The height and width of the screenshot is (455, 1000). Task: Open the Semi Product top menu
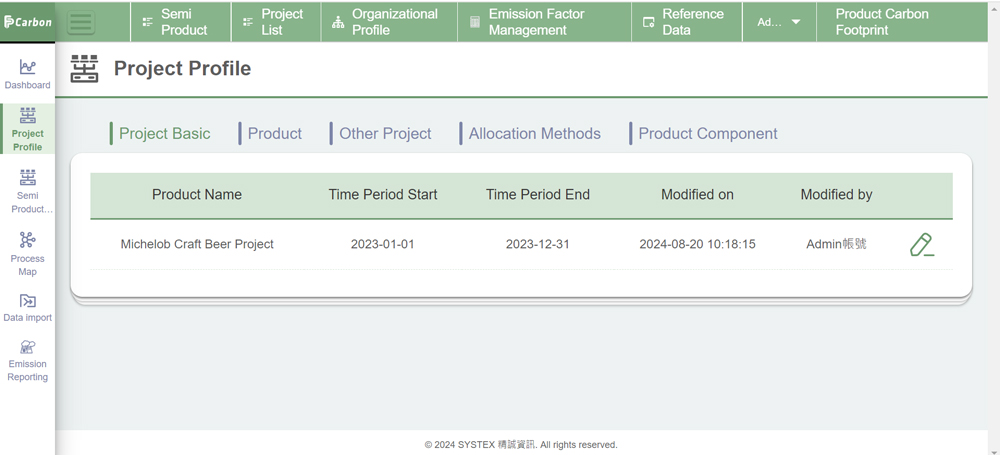181,22
